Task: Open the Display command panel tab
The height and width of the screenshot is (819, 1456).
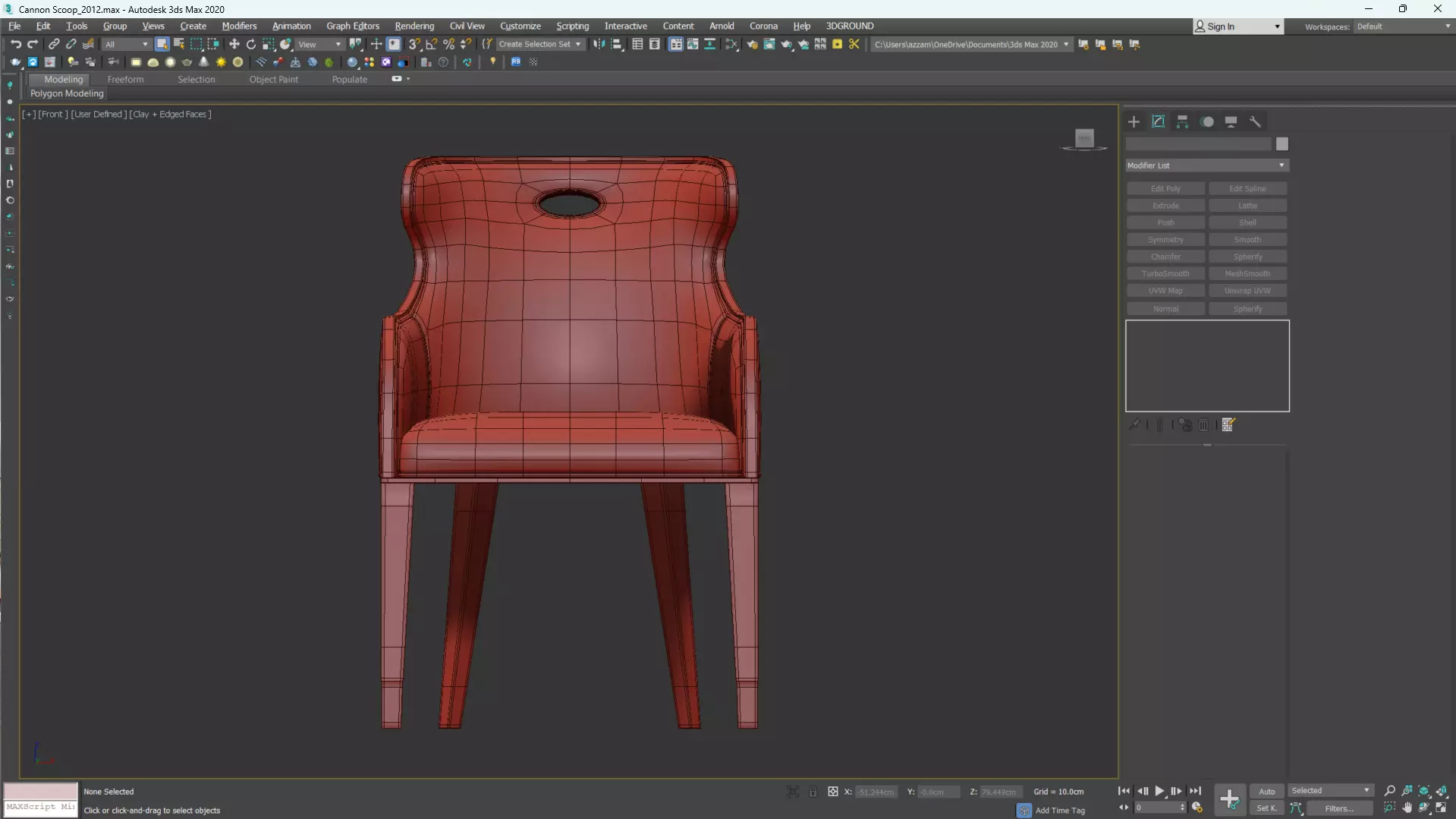Action: click(x=1231, y=121)
